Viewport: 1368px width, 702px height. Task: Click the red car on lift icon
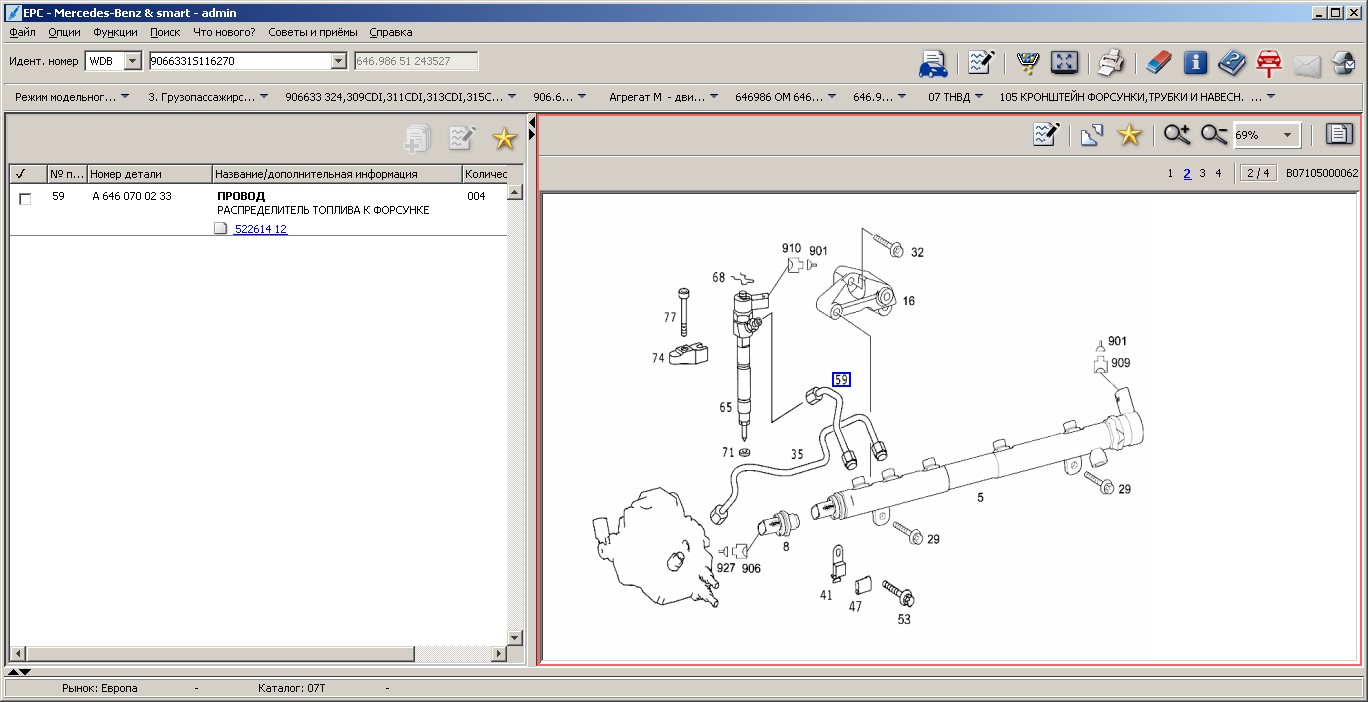point(1269,63)
